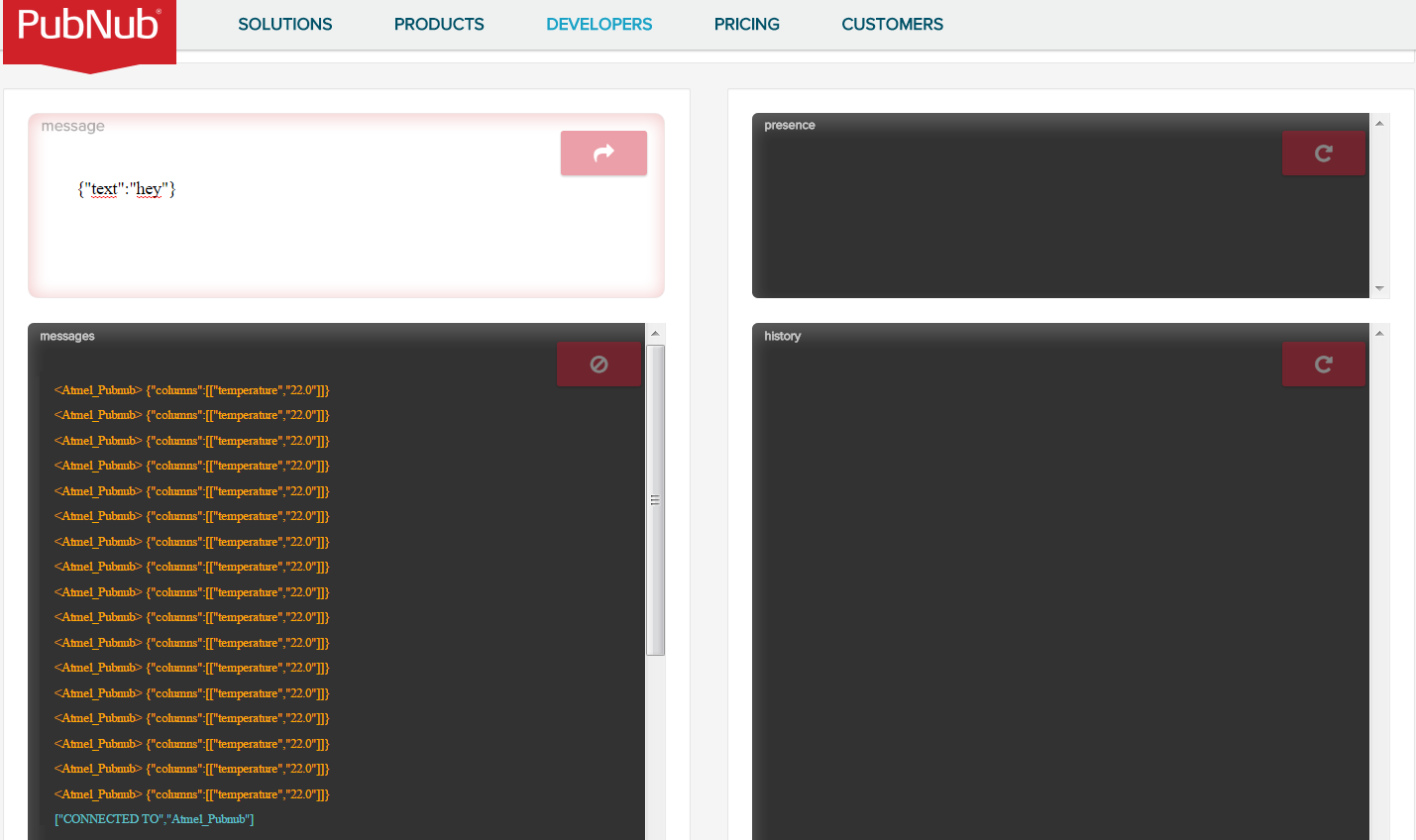Click the presence panel scroll-down arrow
Screen dimensions: 1416x840
pos(1379,288)
